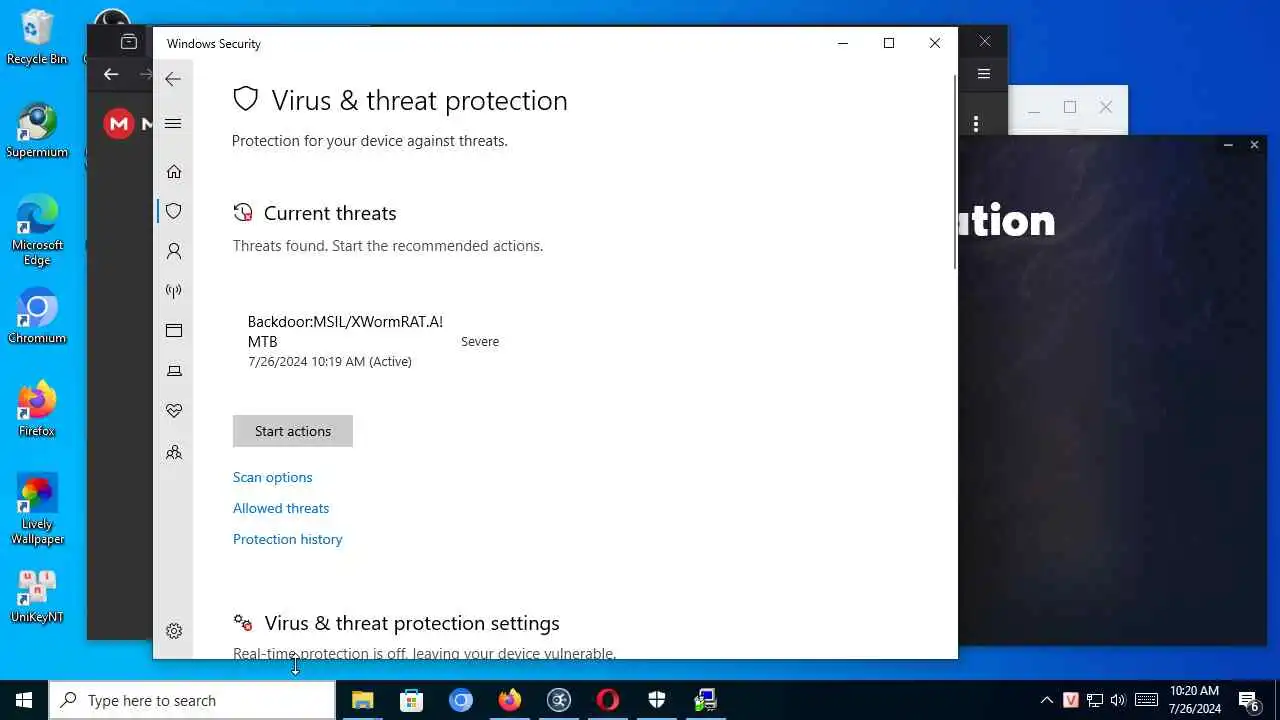Click Current threats heading
1280x720 pixels.
330,213
